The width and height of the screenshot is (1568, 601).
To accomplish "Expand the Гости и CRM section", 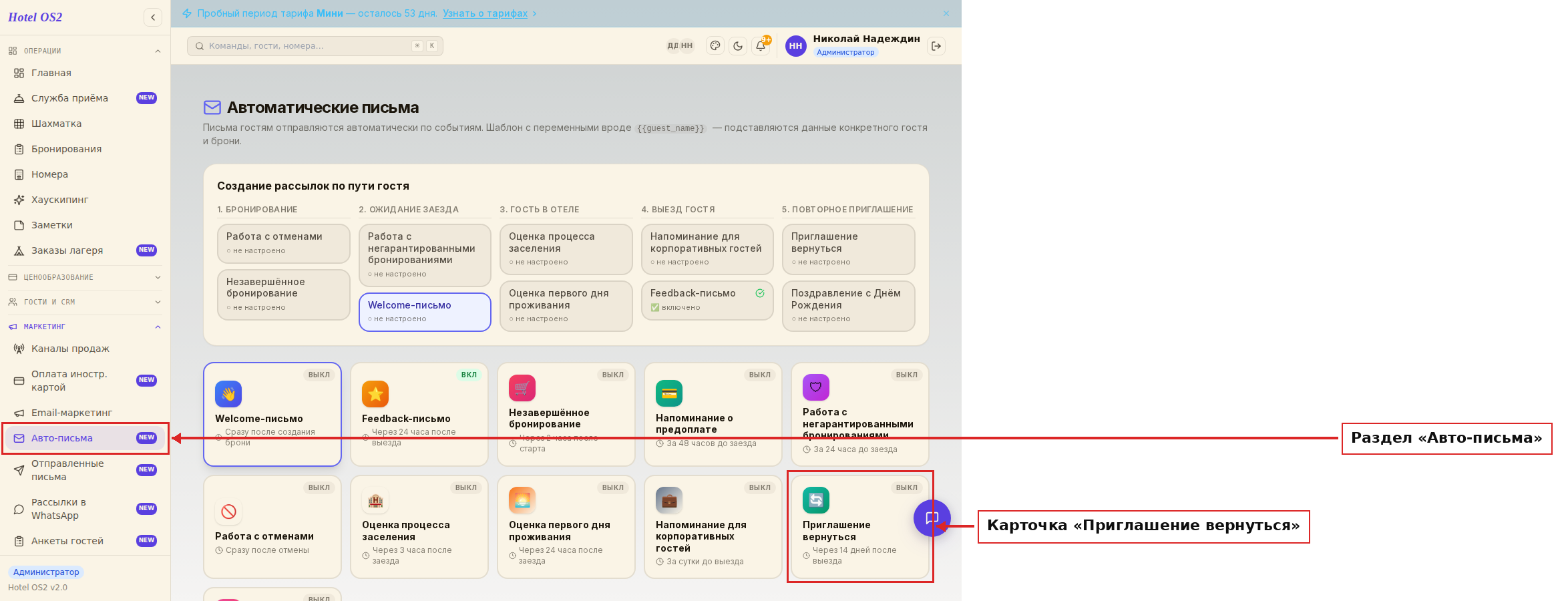I will (x=85, y=302).
